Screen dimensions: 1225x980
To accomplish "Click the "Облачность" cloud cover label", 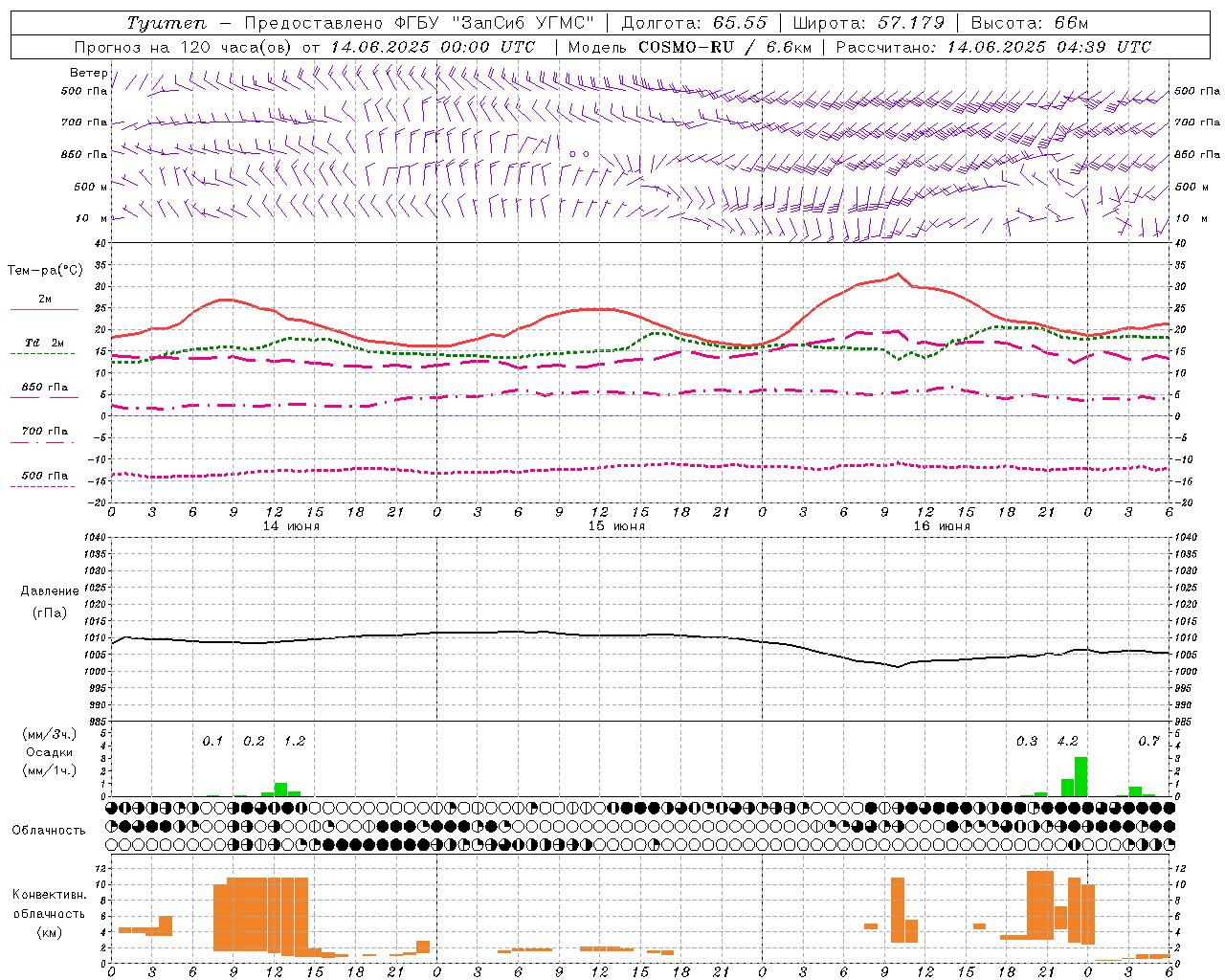I will coord(49,830).
